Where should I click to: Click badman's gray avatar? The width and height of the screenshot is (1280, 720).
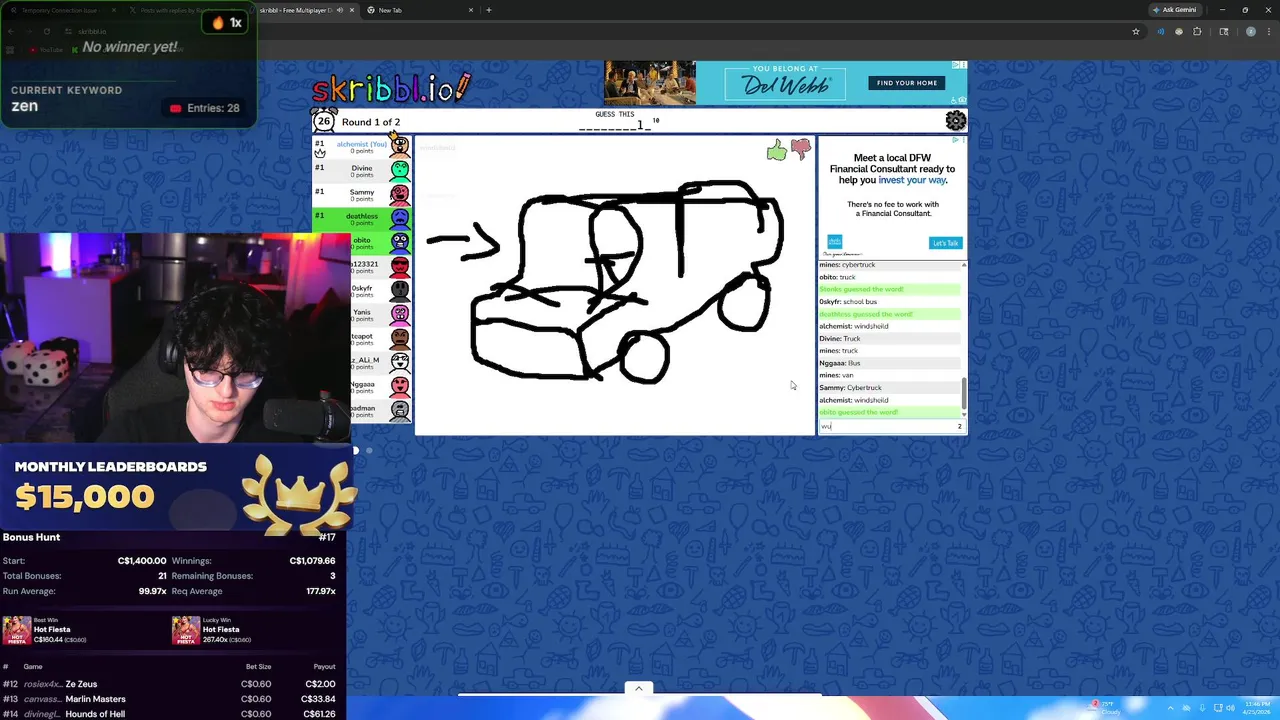click(400, 410)
